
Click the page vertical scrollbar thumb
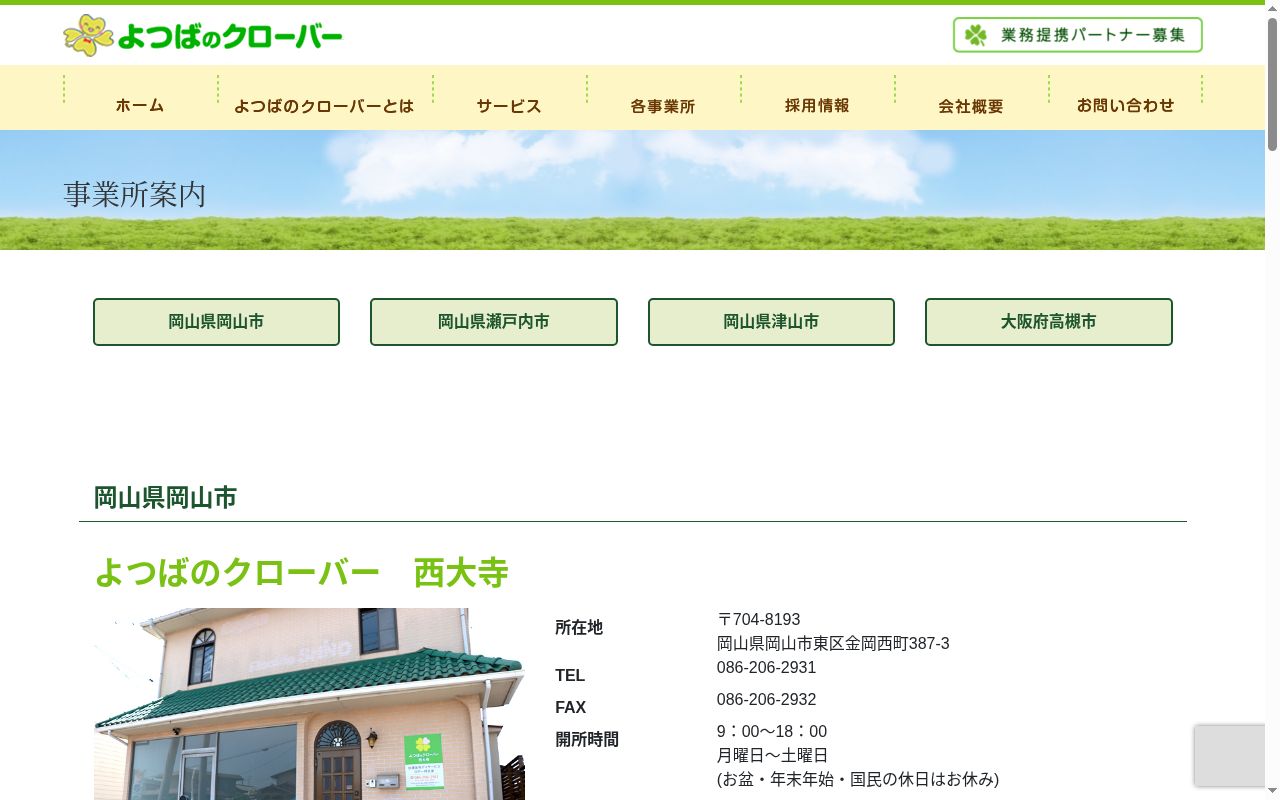click(1272, 85)
